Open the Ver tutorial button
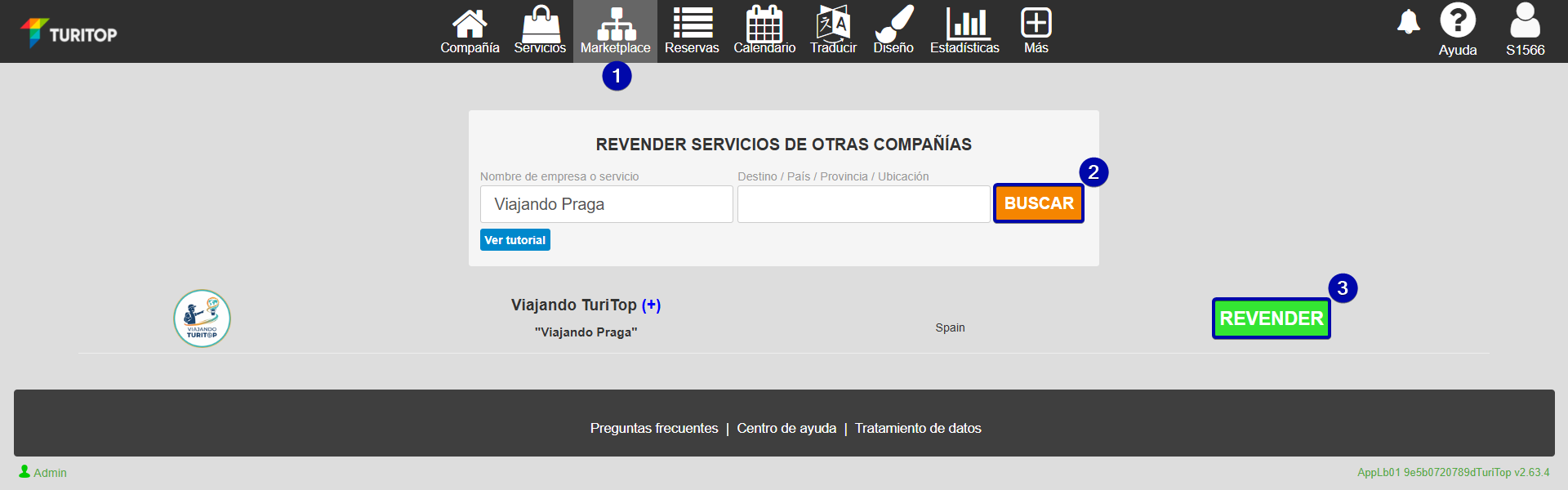Image resolution: width=1568 pixels, height=490 pixels. (x=515, y=240)
